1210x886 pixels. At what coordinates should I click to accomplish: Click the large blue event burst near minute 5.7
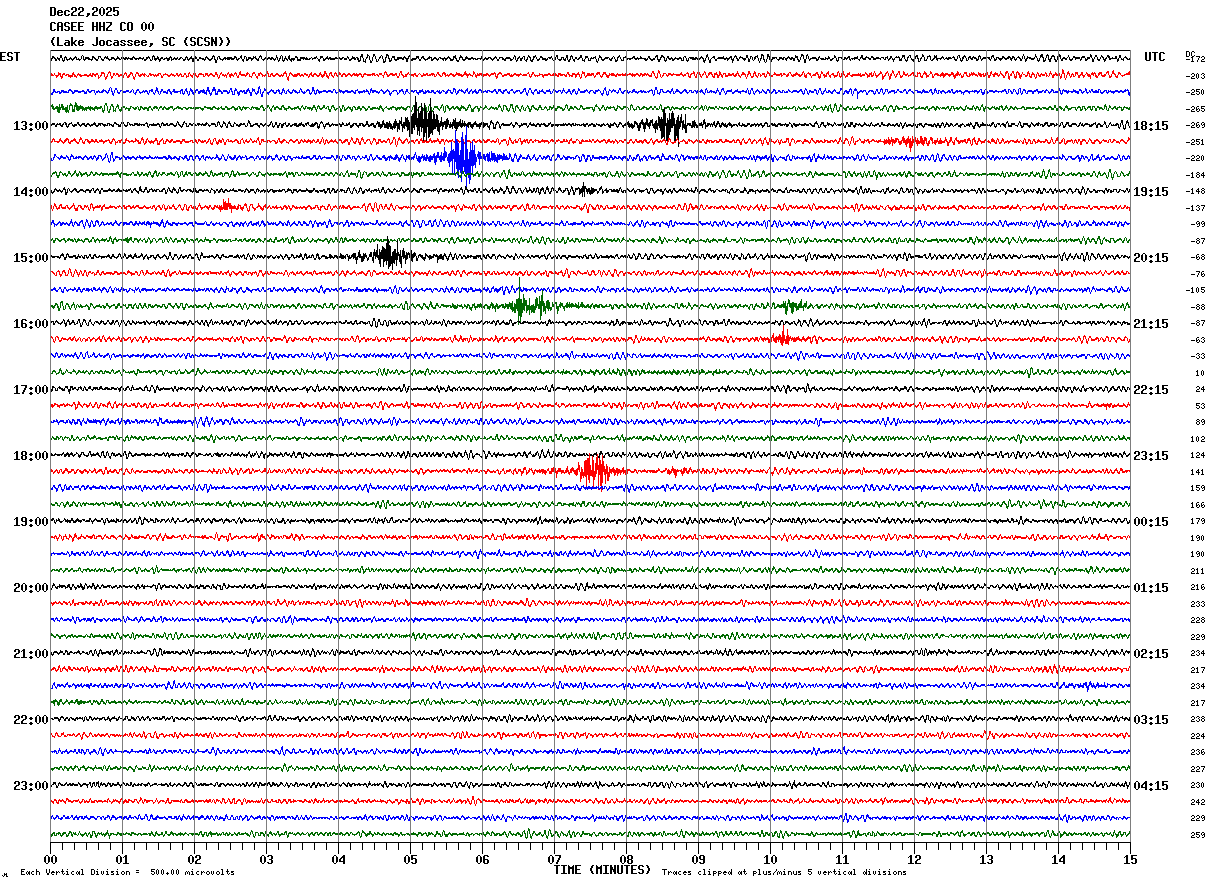click(x=462, y=157)
